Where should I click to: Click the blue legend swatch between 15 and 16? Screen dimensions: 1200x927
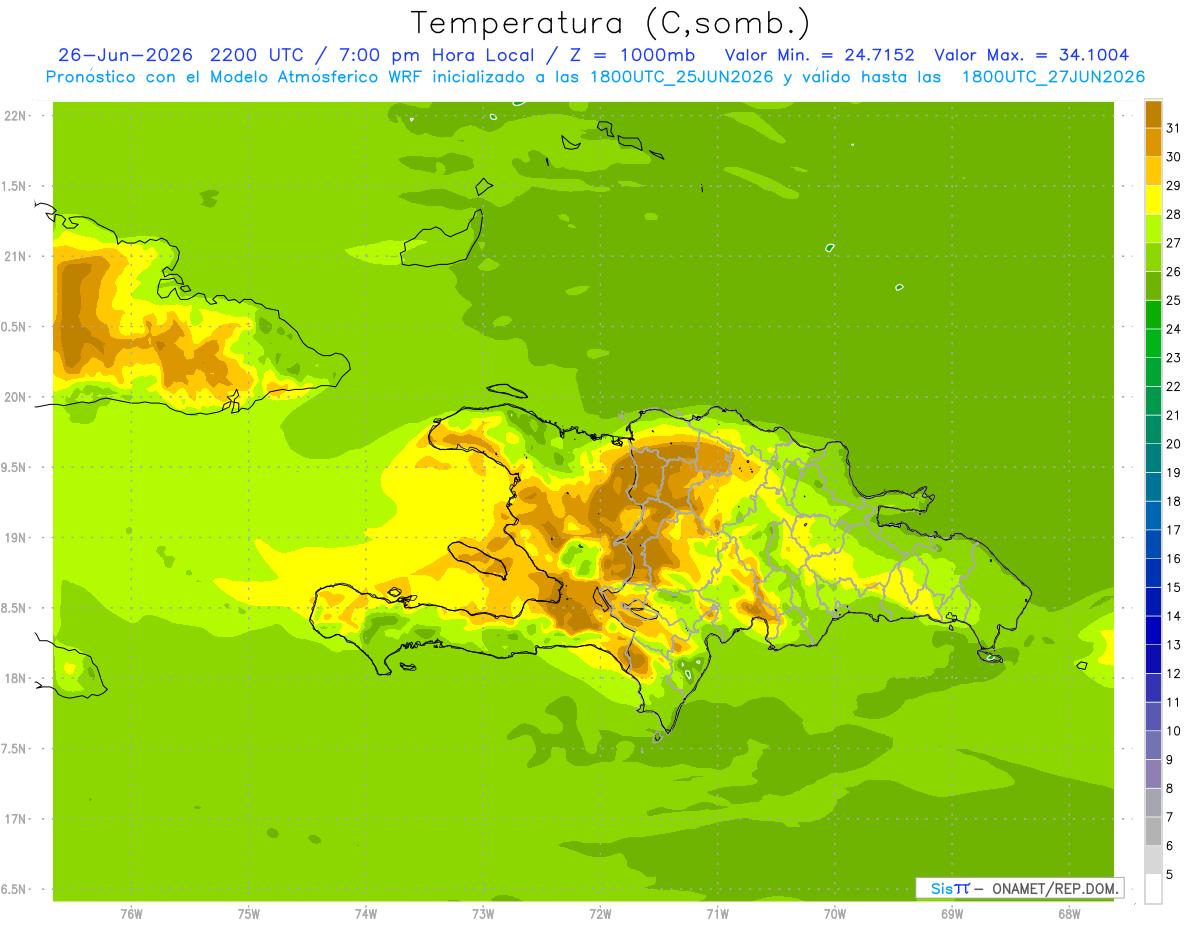[1153, 573]
